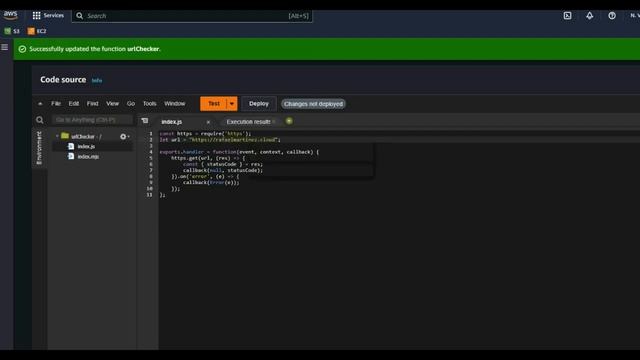640x360 pixels.
Task: Click the Changes not deployed badge
Action: [313, 104]
